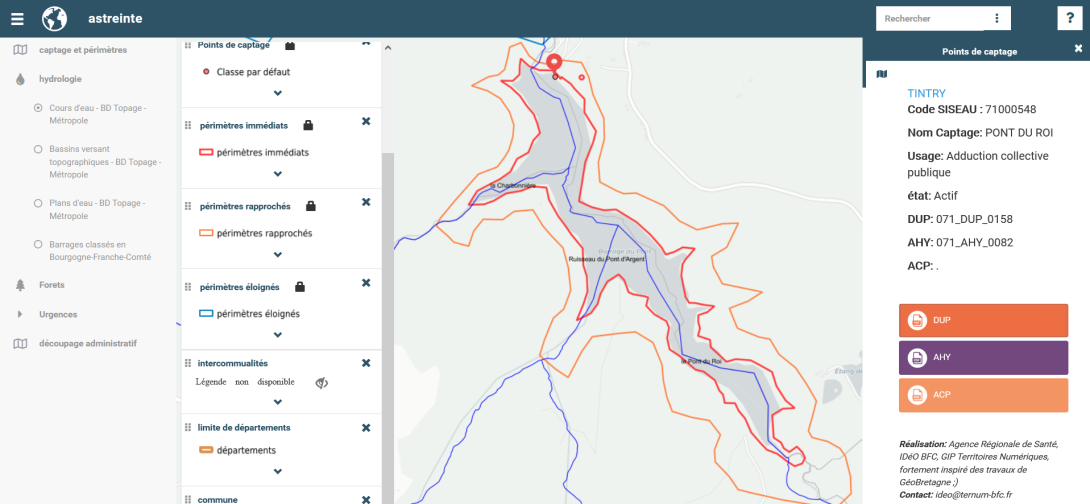
Task: Toggle the intercommunalités legend eye icon
Action: pyautogui.click(x=322, y=382)
